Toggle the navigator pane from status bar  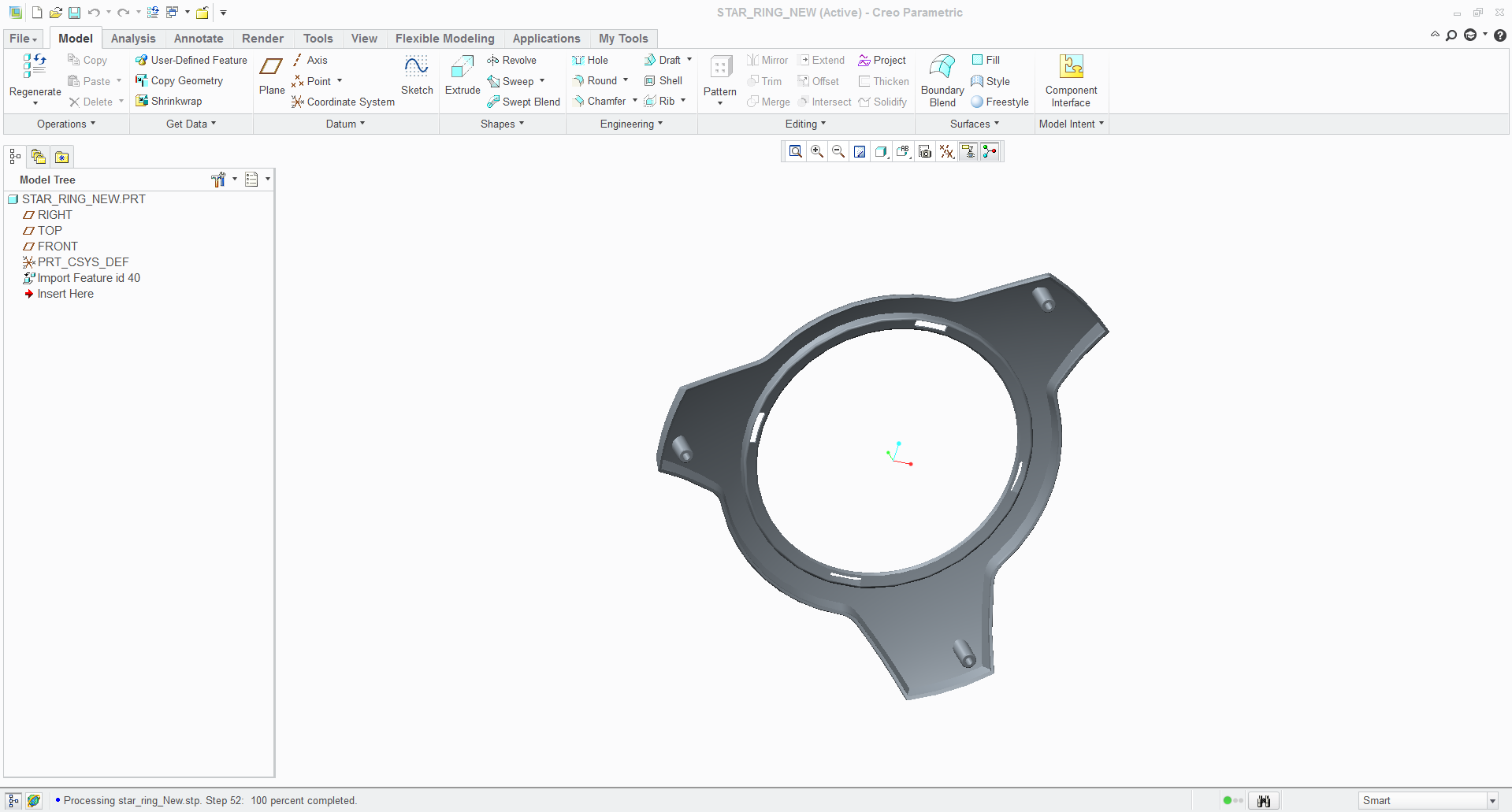point(13,801)
